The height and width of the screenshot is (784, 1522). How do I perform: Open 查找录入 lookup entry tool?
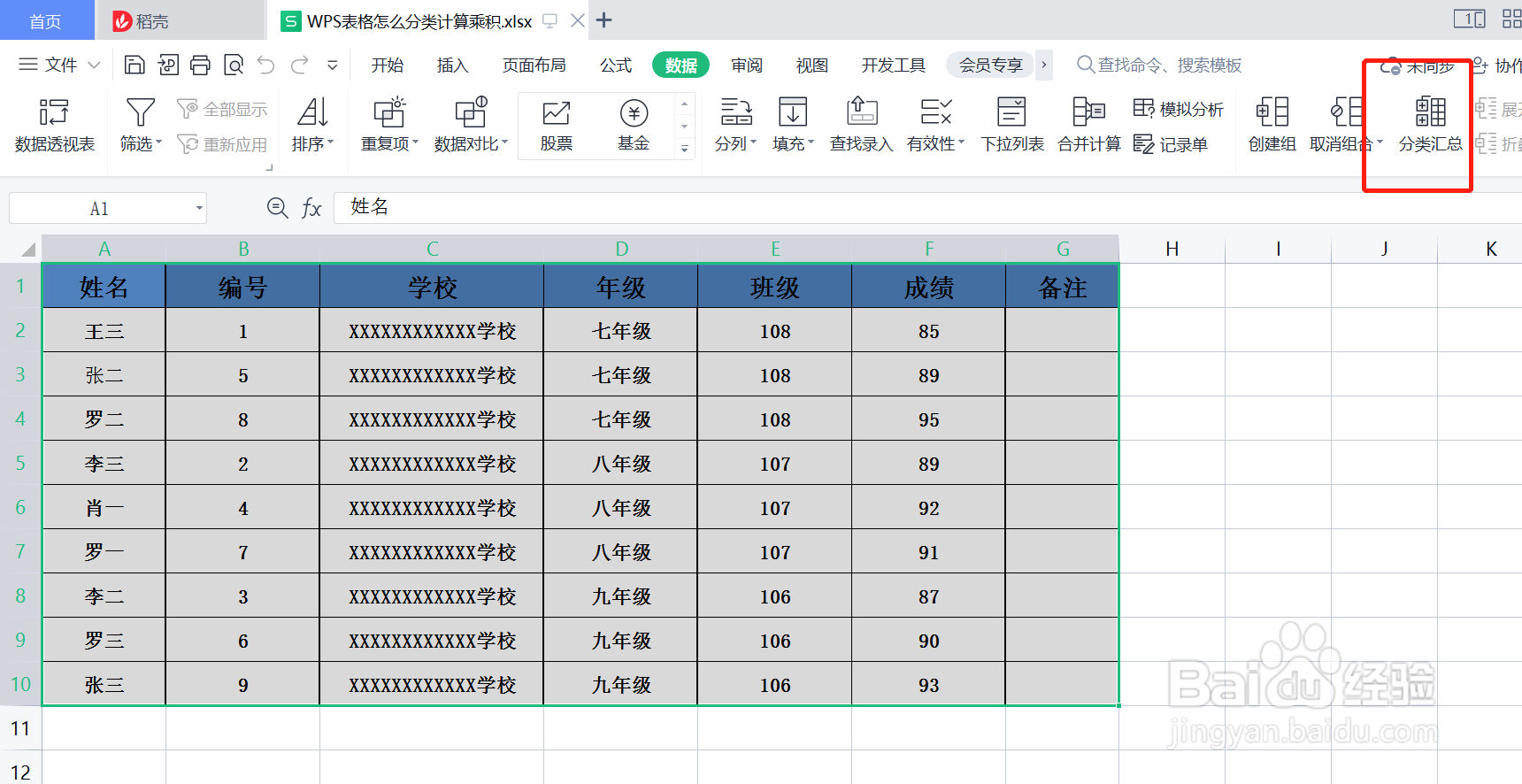tap(861, 125)
